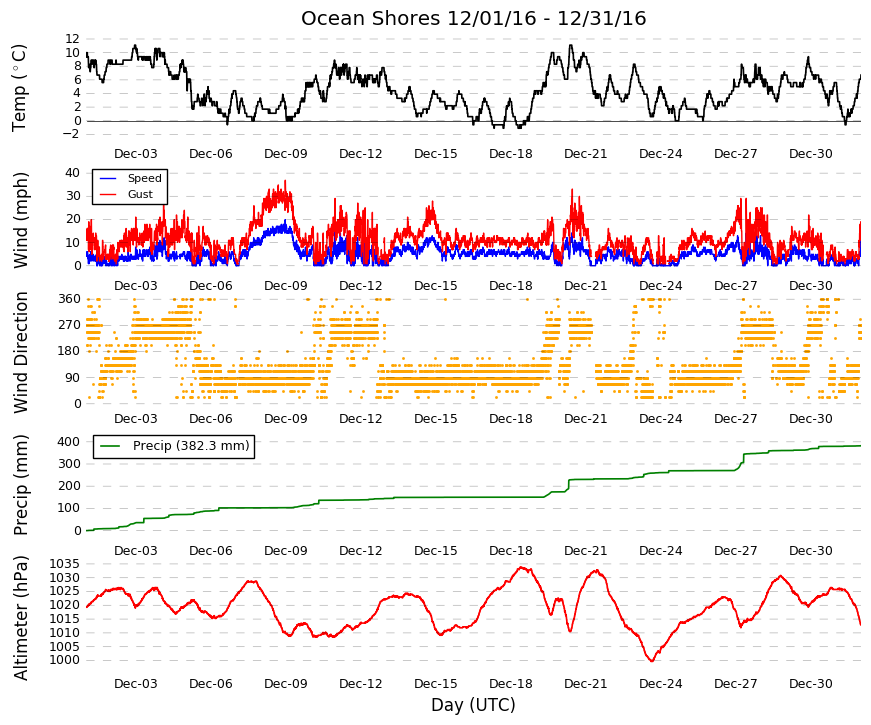Click the Temp (°C) axis label
This screenshot has height=725, width=871.
pos(19,88)
